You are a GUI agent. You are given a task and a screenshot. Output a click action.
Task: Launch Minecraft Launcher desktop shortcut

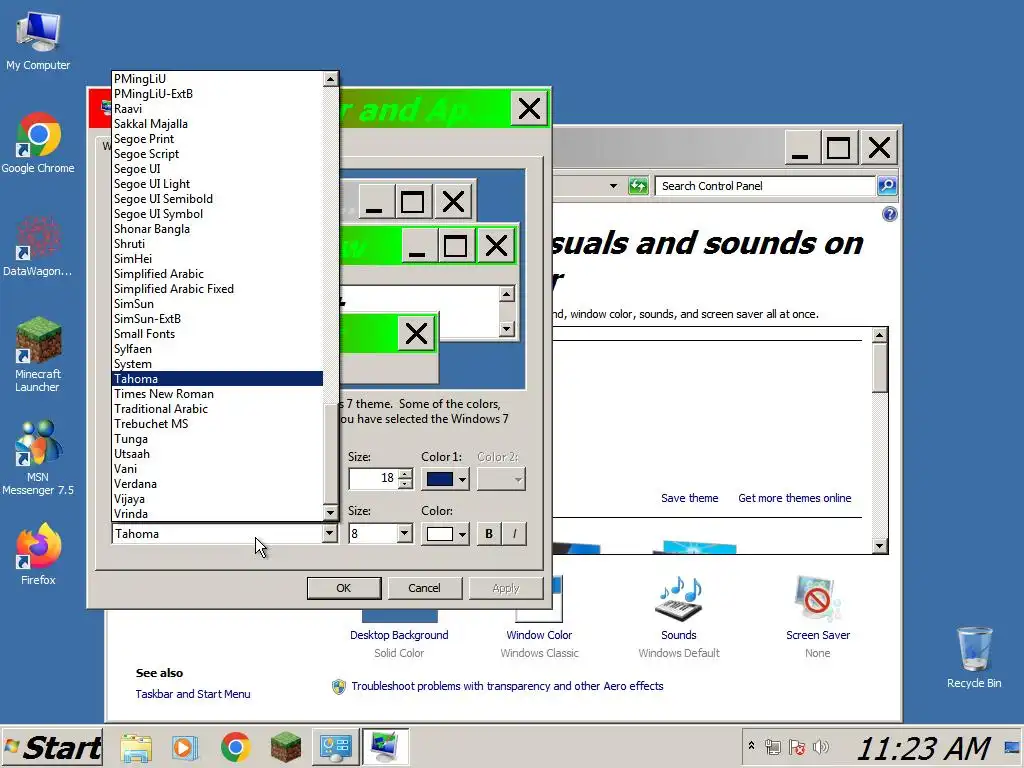click(x=38, y=353)
